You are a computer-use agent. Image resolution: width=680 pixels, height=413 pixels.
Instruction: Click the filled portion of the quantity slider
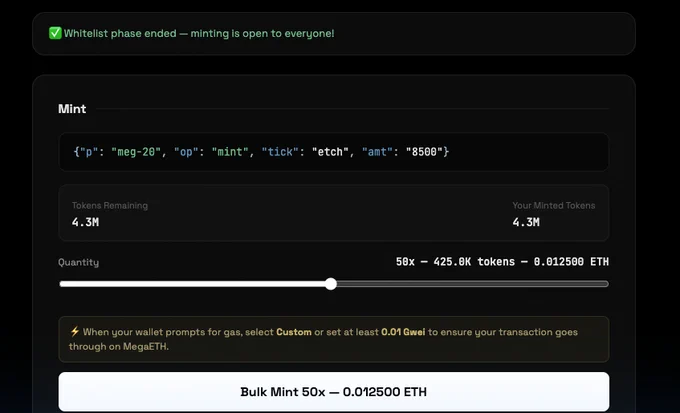tap(193, 284)
